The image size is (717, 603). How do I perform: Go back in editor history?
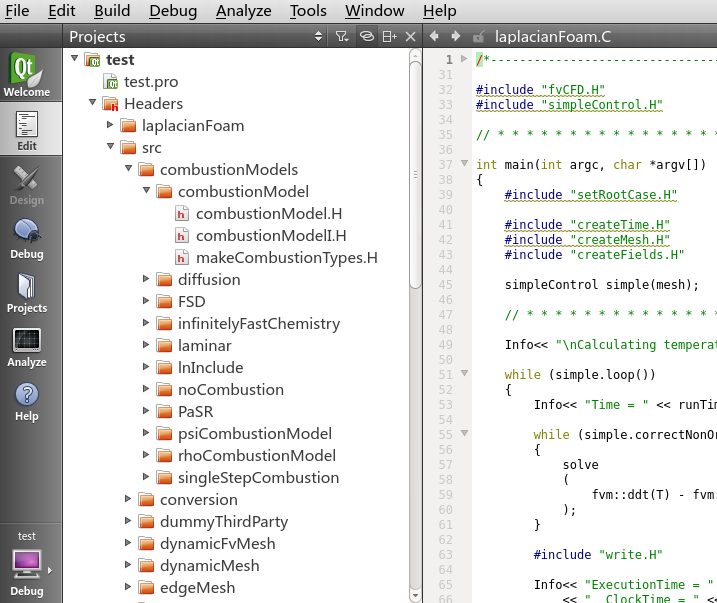click(x=434, y=36)
